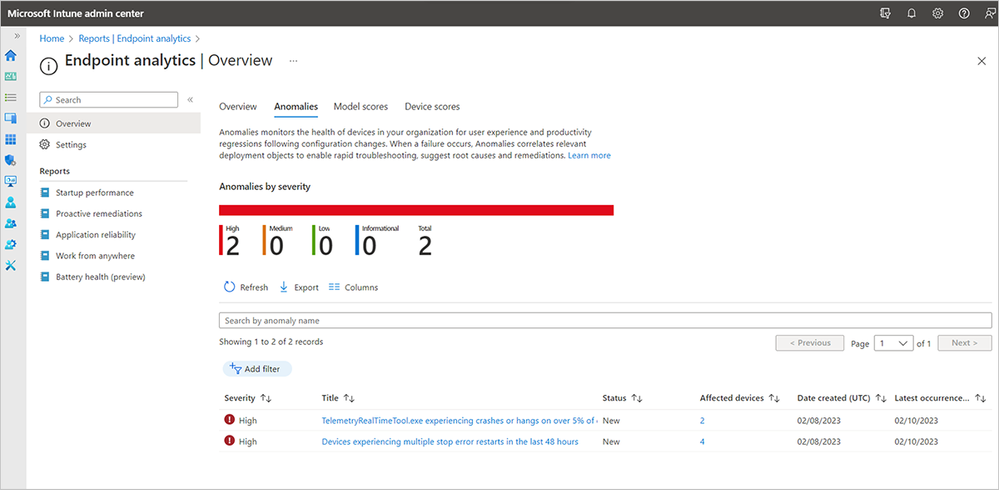Open the Columns chooser

[x=353, y=287]
